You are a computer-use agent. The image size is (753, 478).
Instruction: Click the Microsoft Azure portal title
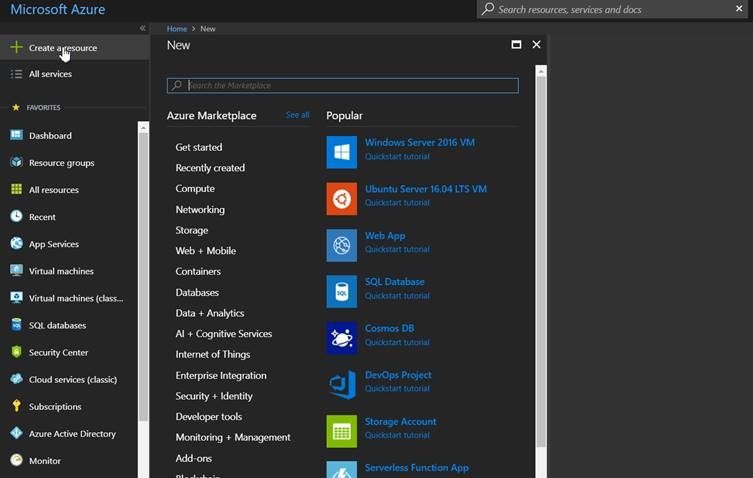pos(58,9)
